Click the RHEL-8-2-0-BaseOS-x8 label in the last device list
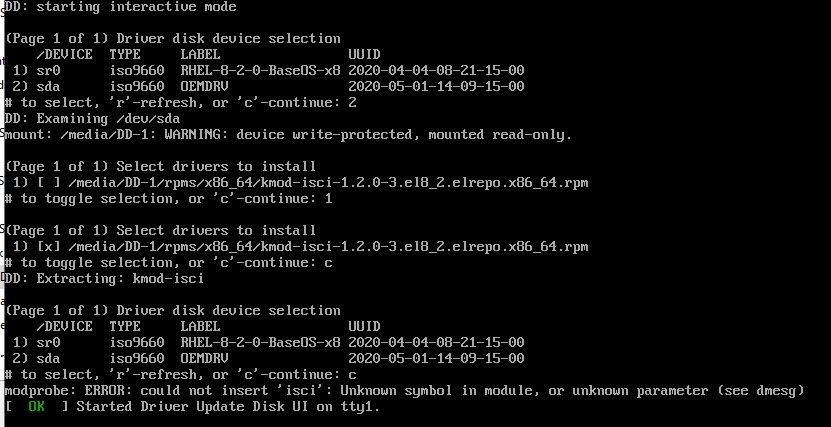The height and width of the screenshot is (427, 831). point(260,342)
